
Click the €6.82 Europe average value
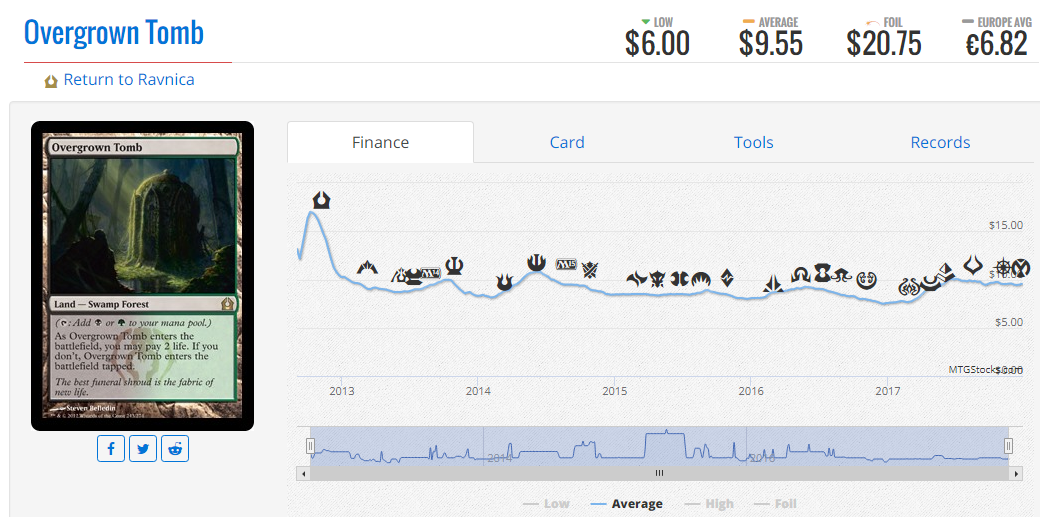(997, 44)
